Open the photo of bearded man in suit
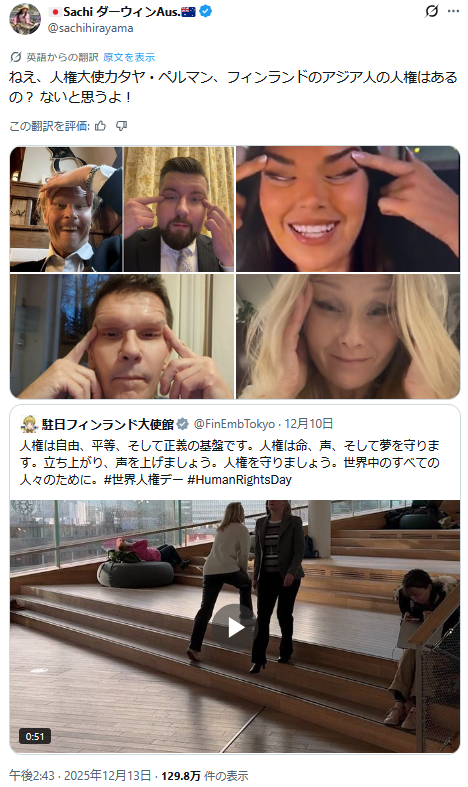The height and width of the screenshot is (787, 468). click(x=179, y=209)
